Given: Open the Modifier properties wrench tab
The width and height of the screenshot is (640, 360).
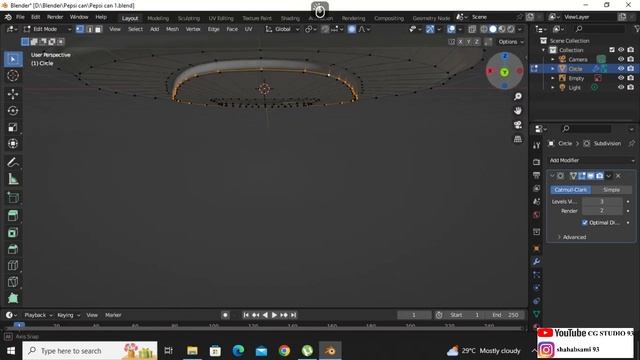Looking at the screenshot, I should pyautogui.click(x=536, y=261).
